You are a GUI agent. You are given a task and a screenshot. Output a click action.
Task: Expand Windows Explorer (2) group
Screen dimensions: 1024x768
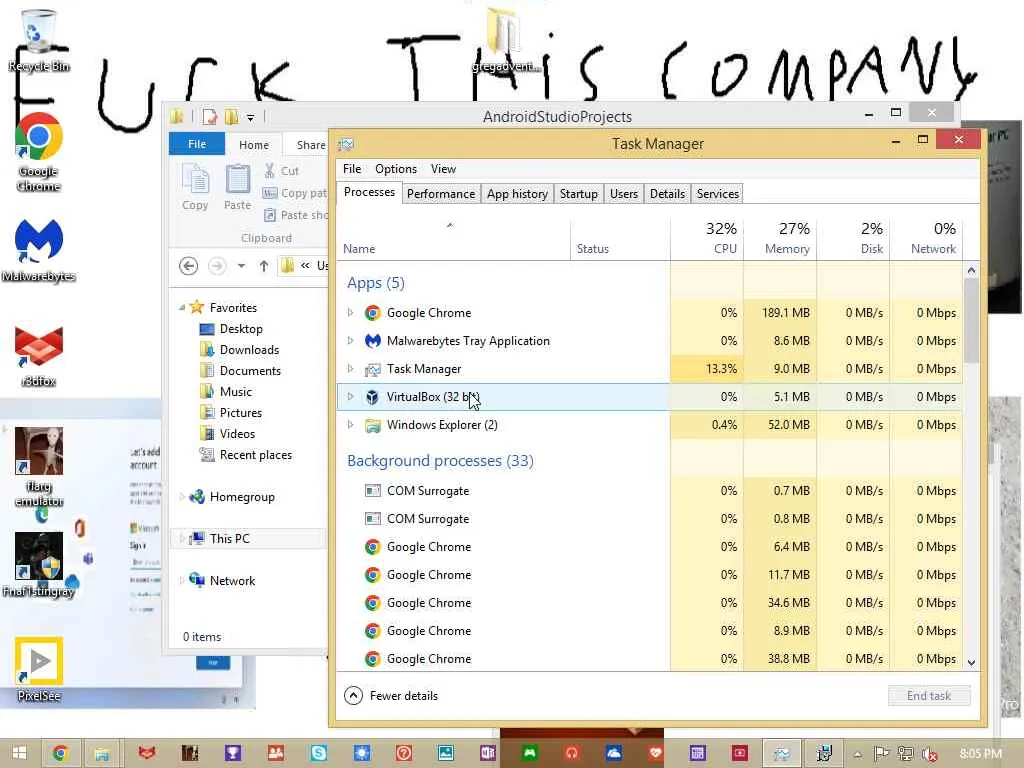point(351,425)
